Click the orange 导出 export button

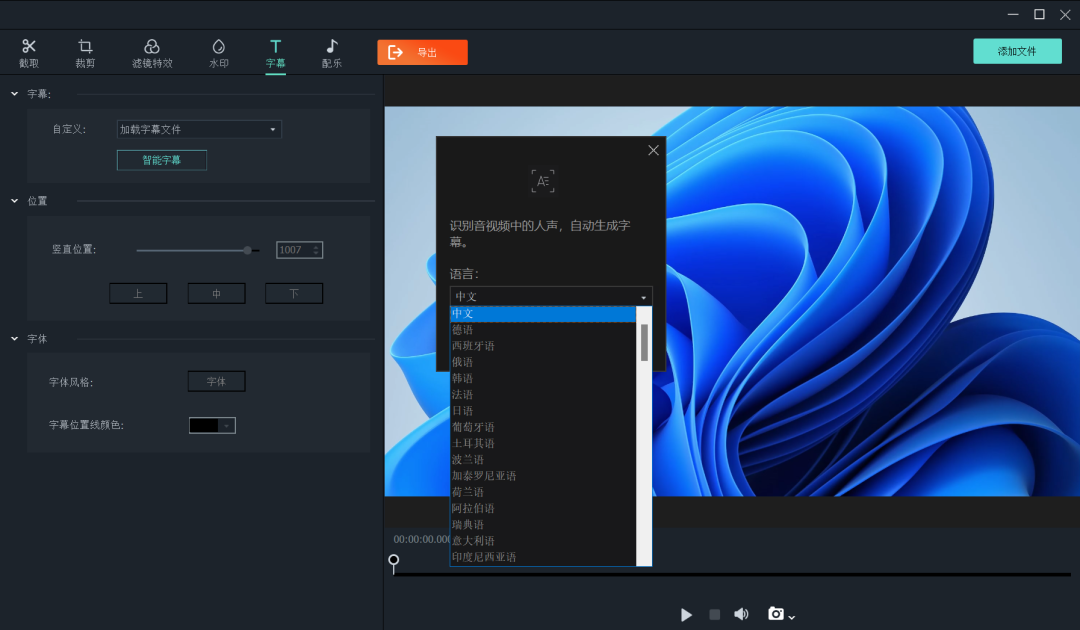422,52
